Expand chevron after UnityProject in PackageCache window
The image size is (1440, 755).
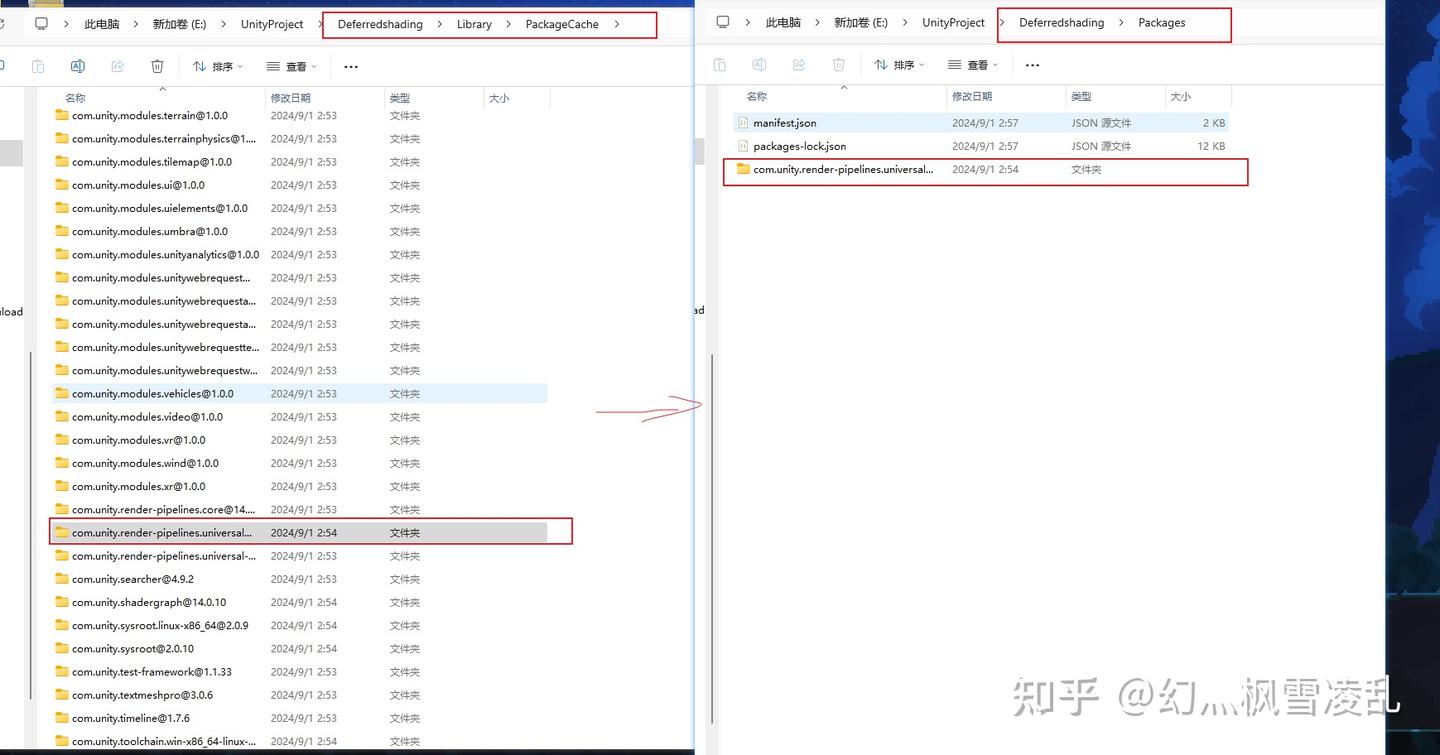tap(320, 24)
